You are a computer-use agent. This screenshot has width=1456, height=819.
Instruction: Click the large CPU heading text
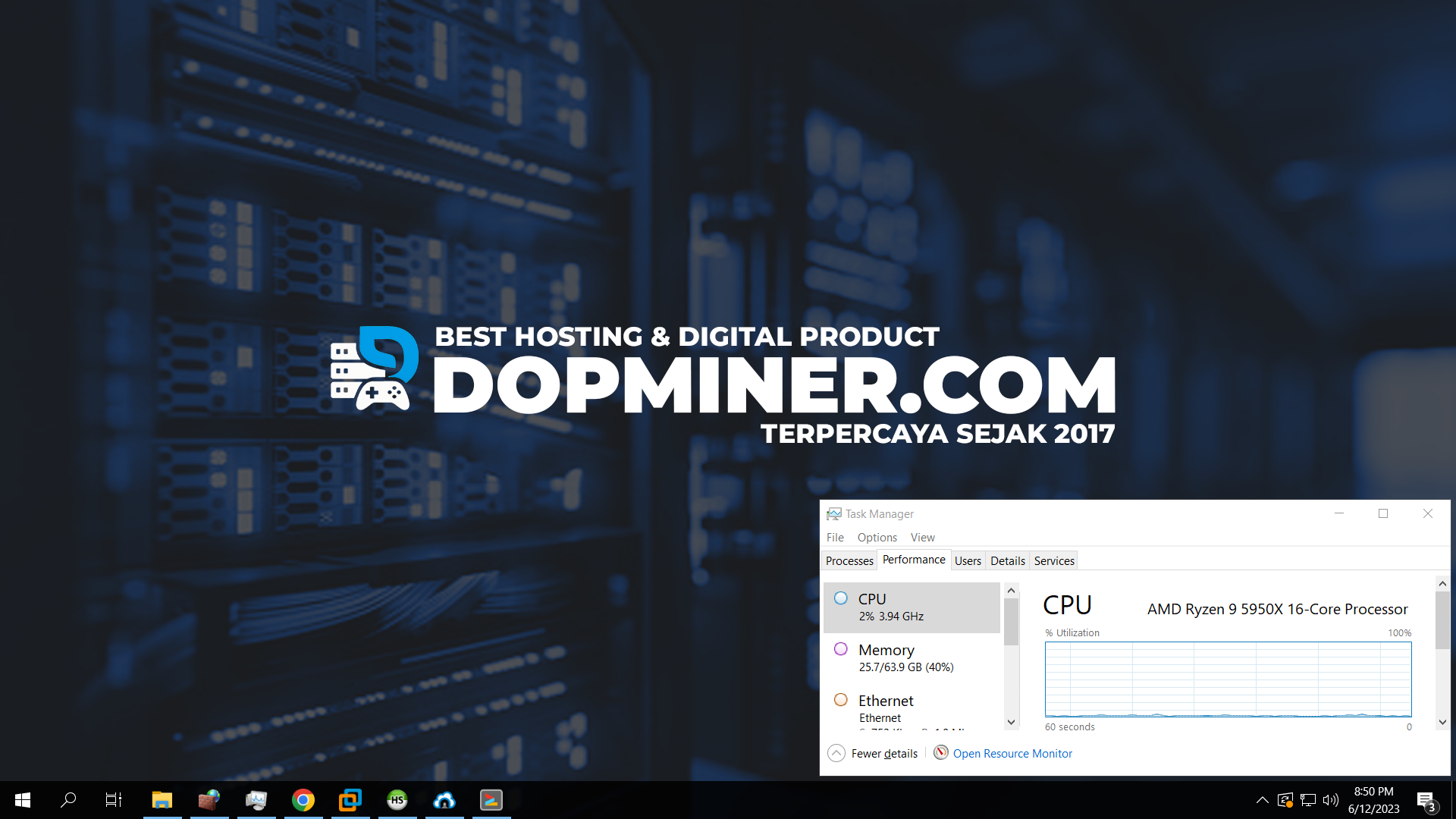[1067, 605]
